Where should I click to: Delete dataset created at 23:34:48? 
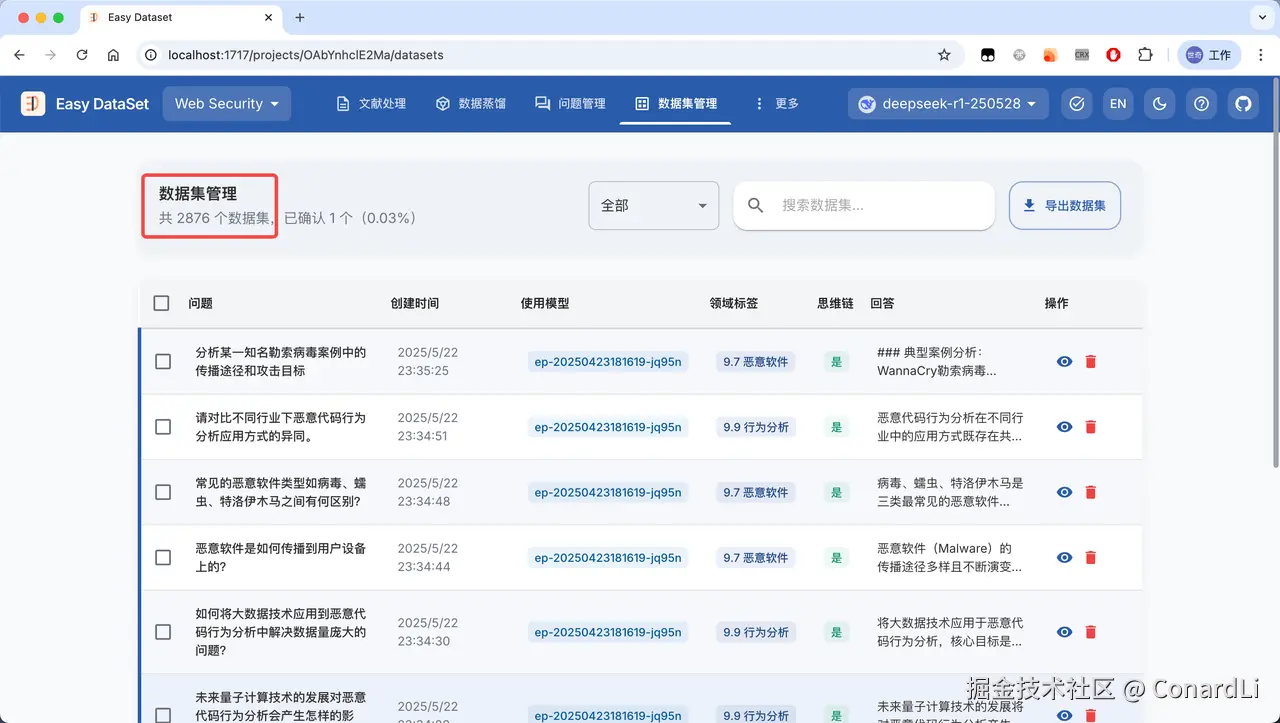(1091, 492)
